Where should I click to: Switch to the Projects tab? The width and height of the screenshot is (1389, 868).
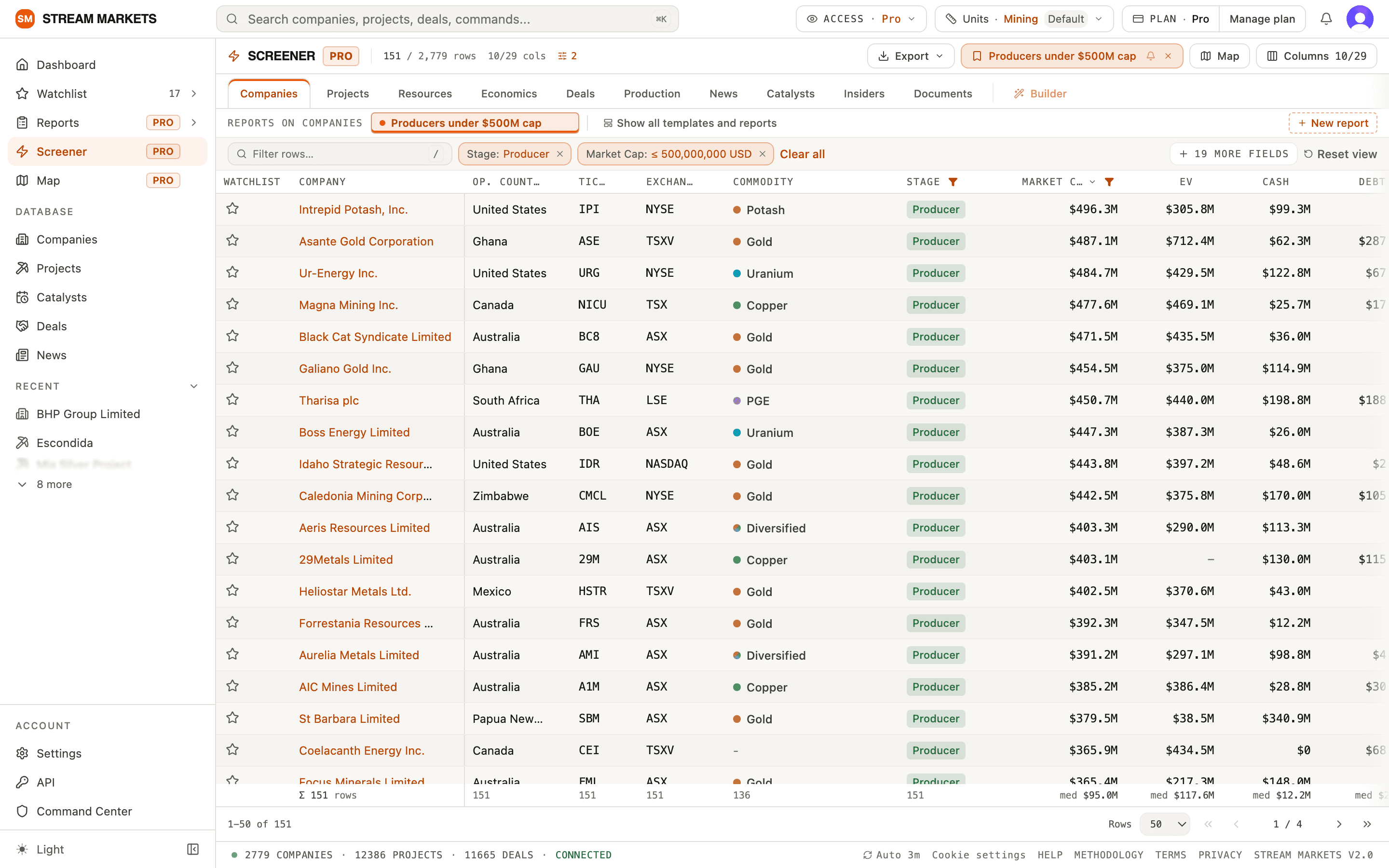point(348,94)
